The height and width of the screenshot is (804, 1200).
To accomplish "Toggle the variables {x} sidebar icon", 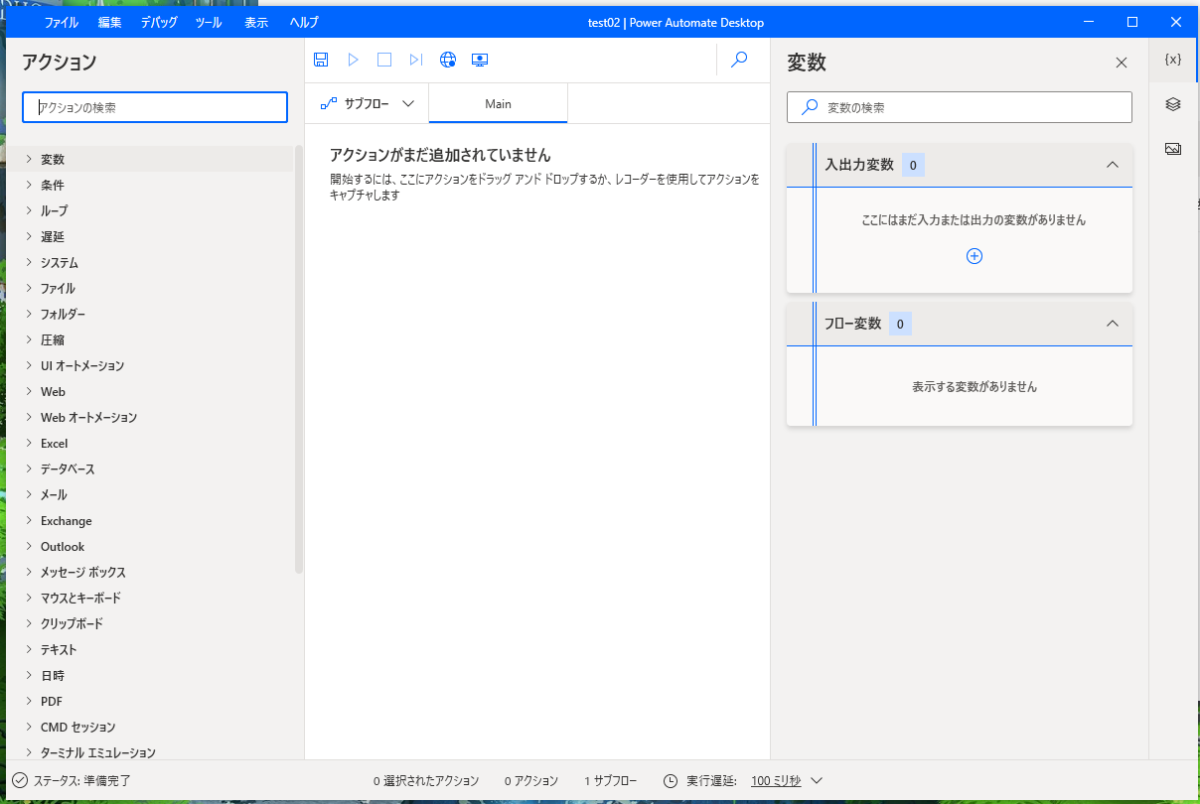I will (x=1173, y=60).
